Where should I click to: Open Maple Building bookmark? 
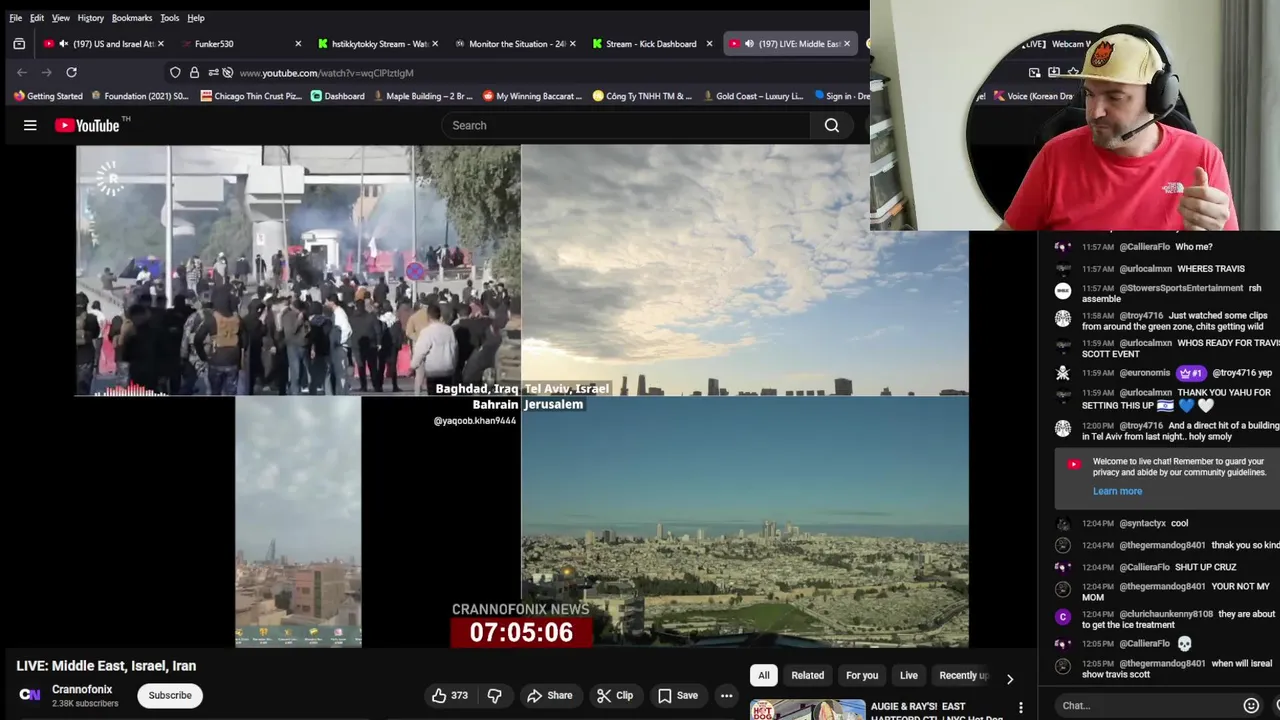(x=422, y=96)
